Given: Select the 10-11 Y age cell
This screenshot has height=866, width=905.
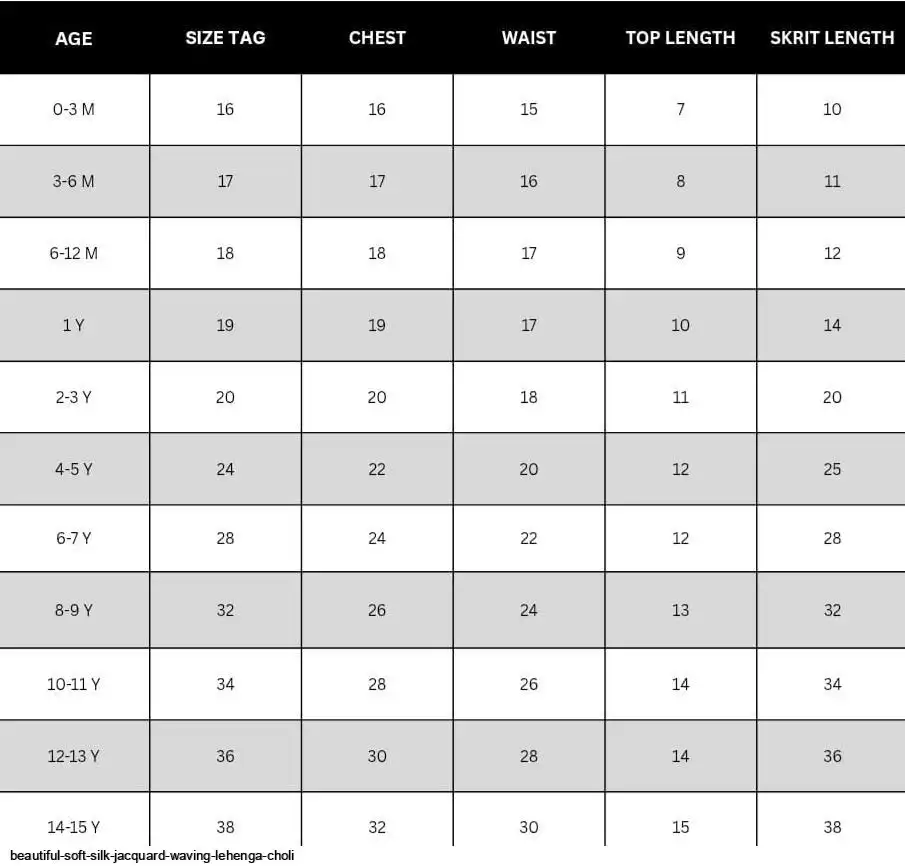Looking at the screenshot, I should click(x=74, y=684).
